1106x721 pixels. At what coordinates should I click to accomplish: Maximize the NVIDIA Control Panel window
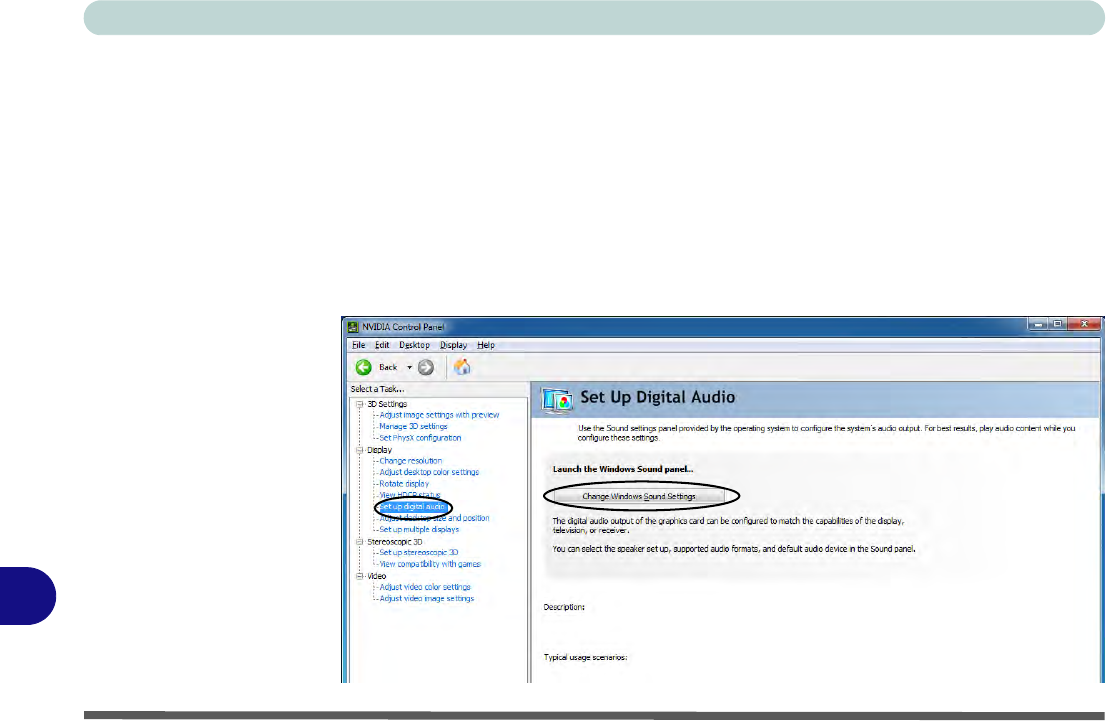1057,325
